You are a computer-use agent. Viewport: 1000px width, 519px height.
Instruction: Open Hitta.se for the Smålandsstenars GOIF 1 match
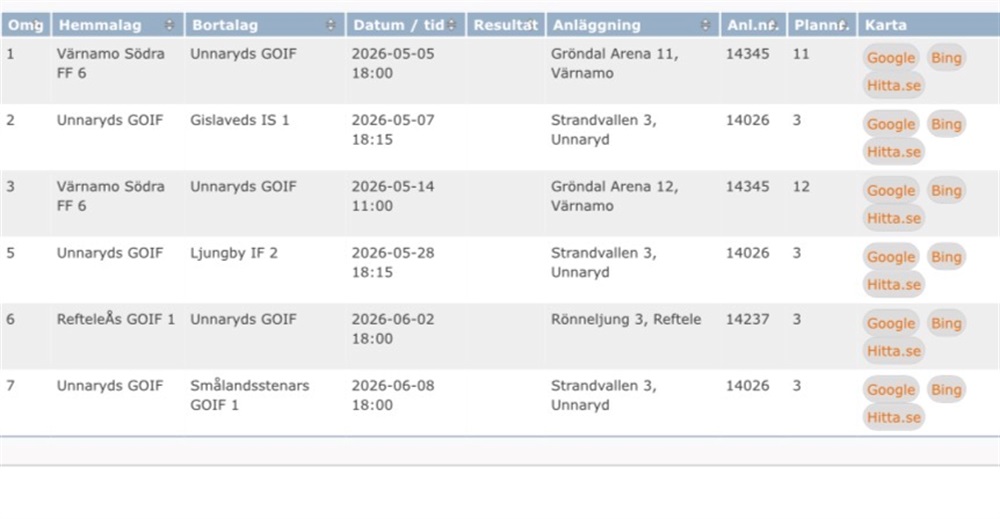[894, 417]
